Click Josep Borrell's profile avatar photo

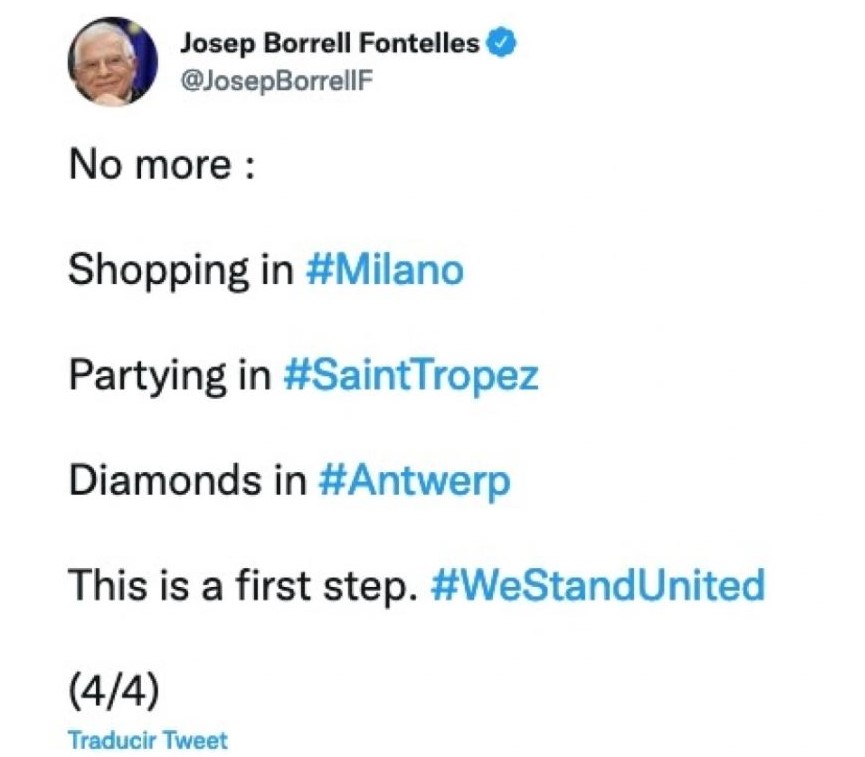click(x=112, y=61)
